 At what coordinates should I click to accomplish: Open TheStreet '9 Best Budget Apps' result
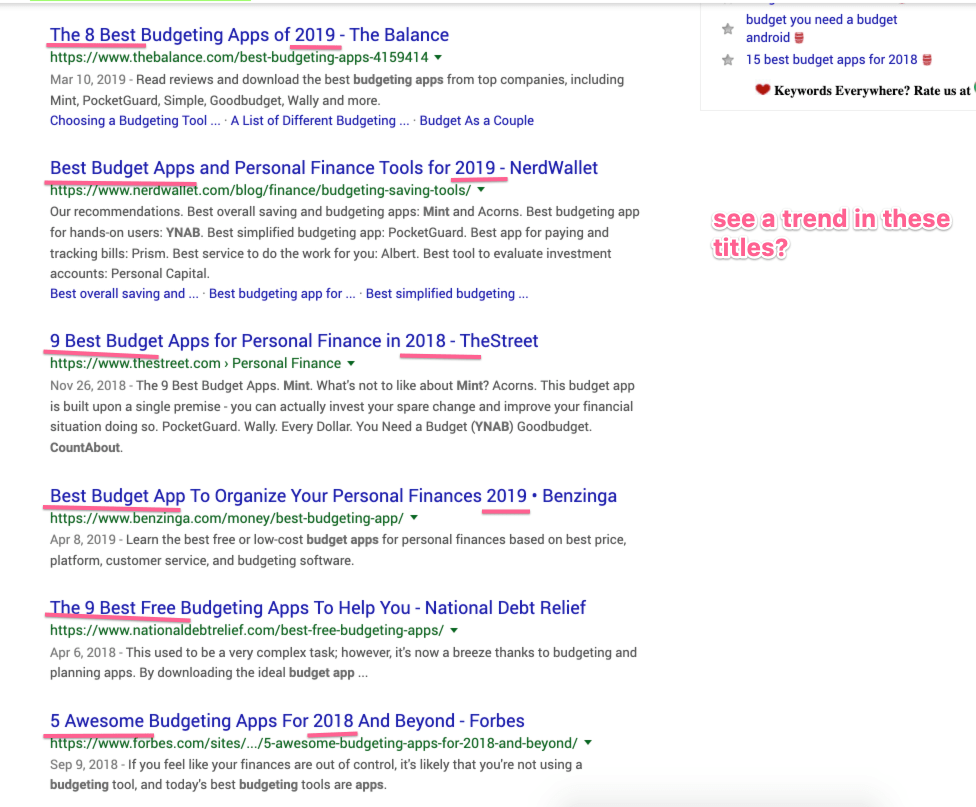point(294,341)
